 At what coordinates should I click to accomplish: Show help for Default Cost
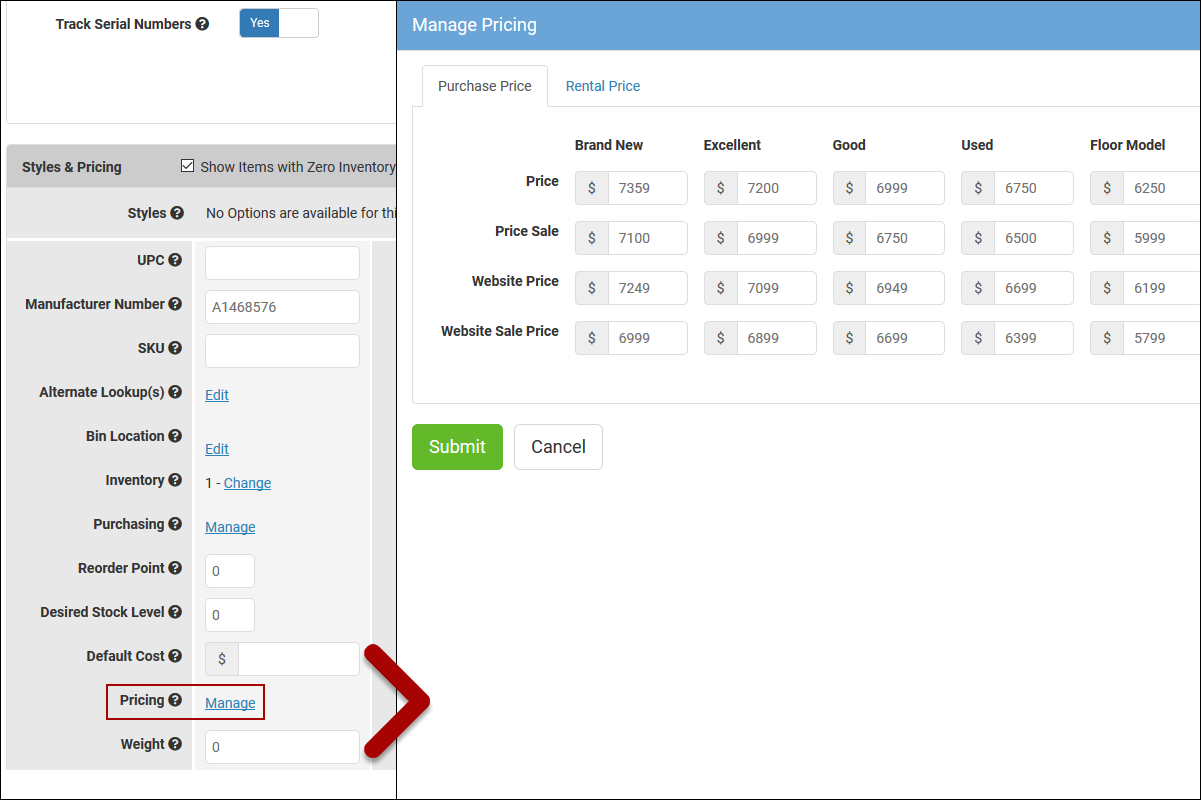(175, 656)
